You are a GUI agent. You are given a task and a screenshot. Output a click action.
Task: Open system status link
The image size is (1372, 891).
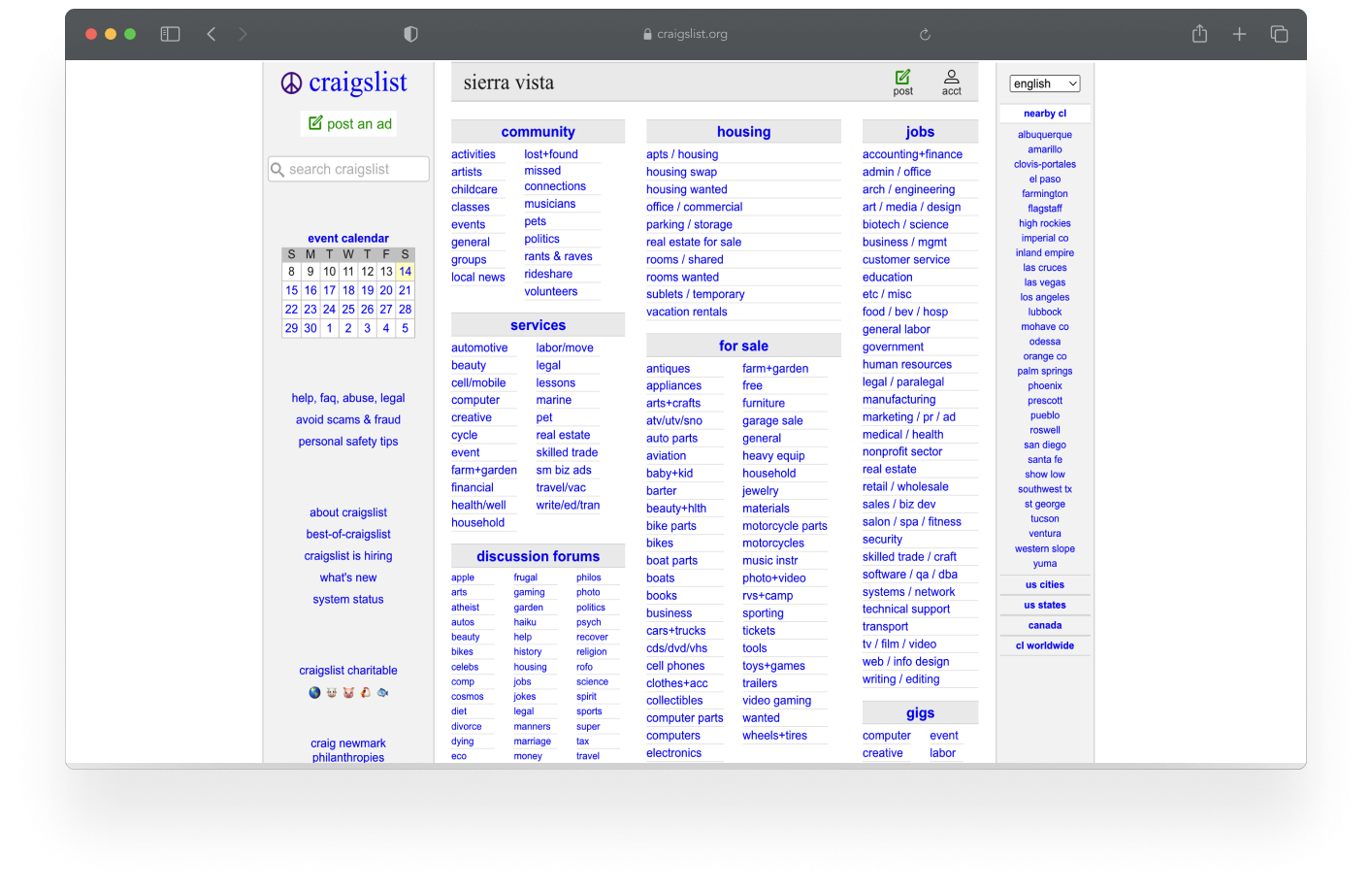point(348,600)
